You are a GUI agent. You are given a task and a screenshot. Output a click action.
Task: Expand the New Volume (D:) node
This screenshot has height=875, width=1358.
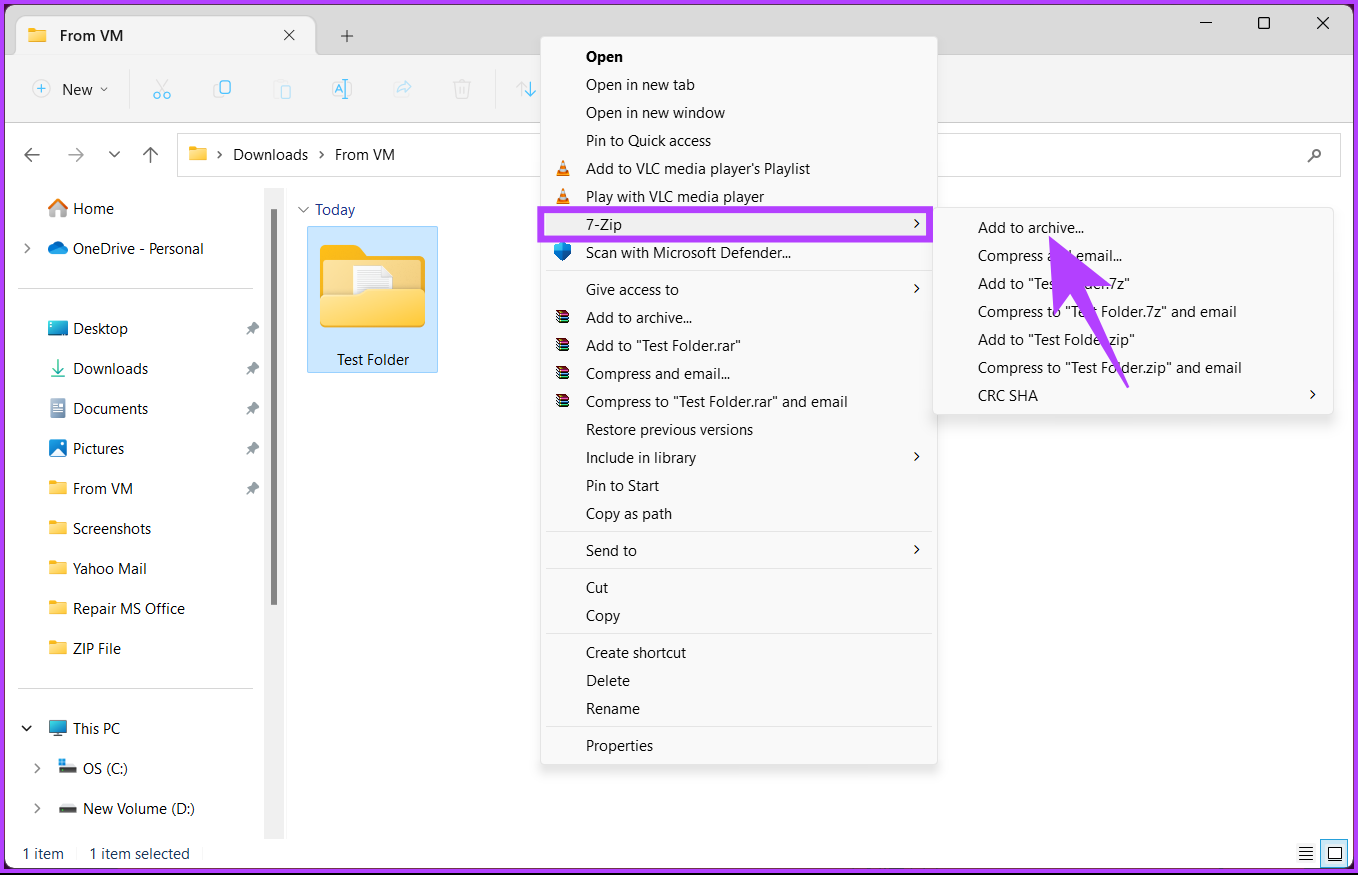pos(37,809)
